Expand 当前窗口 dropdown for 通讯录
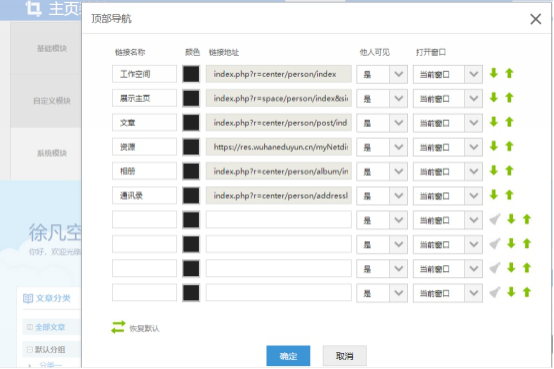Screen dimensions: 554x369 (448, 196)
